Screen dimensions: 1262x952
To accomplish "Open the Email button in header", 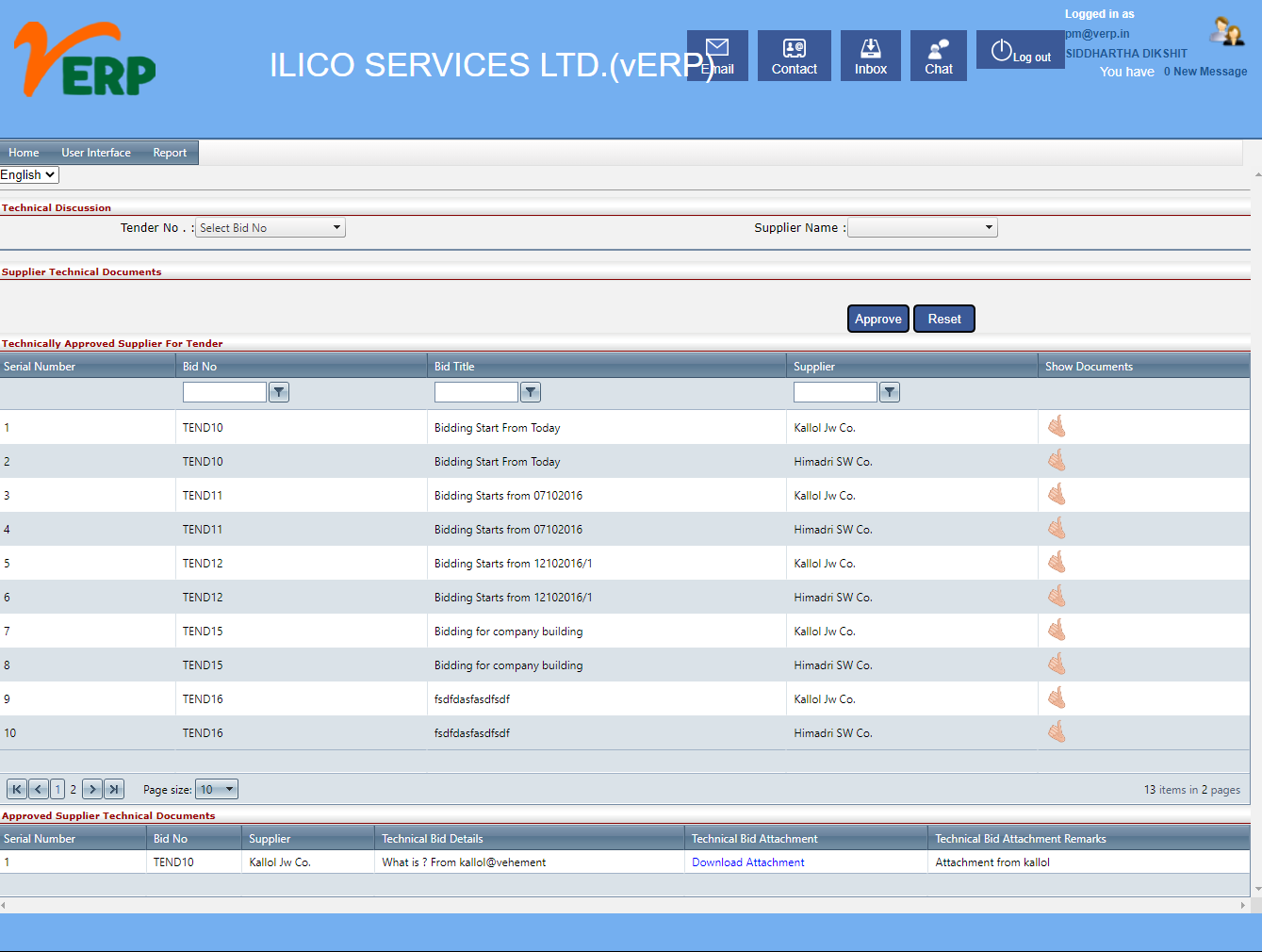I will 717,56.
